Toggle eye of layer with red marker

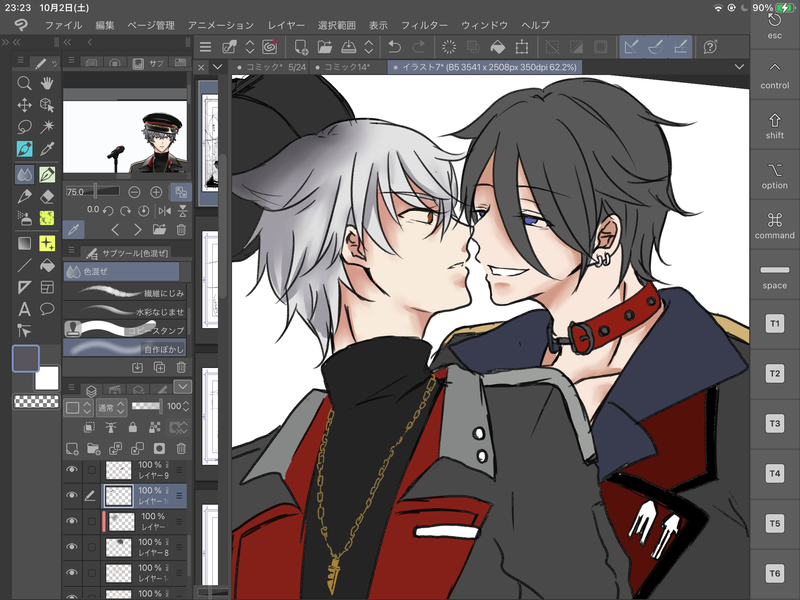pos(72,521)
